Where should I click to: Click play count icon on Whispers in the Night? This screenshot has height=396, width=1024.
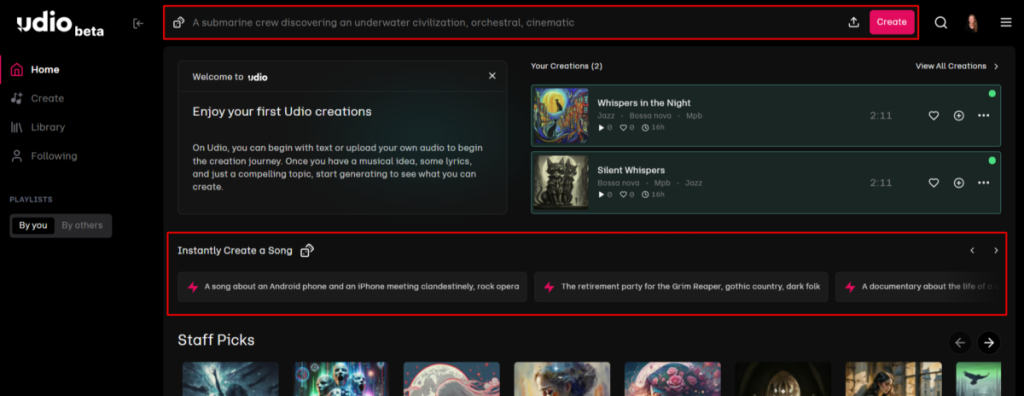(x=601, y=128)
